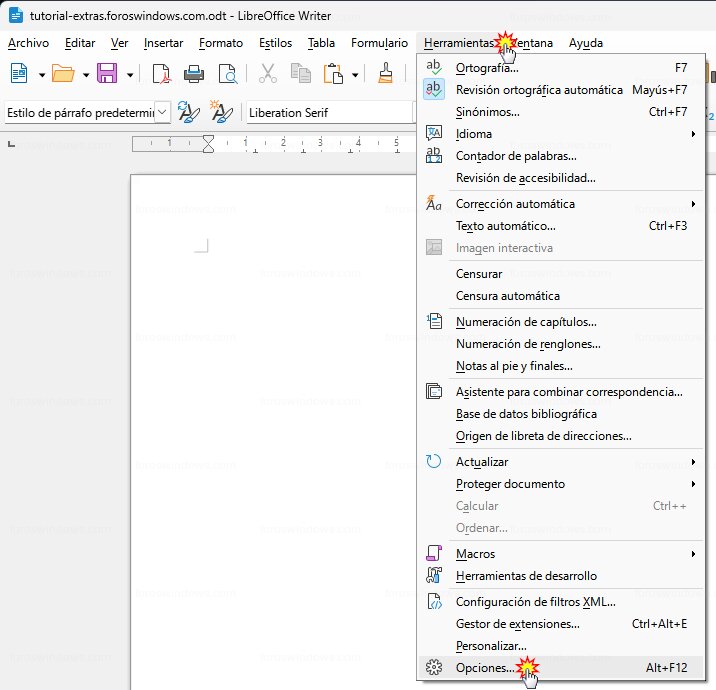The image size is (716, 690).
Task: Select Notas al pie y finales...
Action: coord(560,365)
